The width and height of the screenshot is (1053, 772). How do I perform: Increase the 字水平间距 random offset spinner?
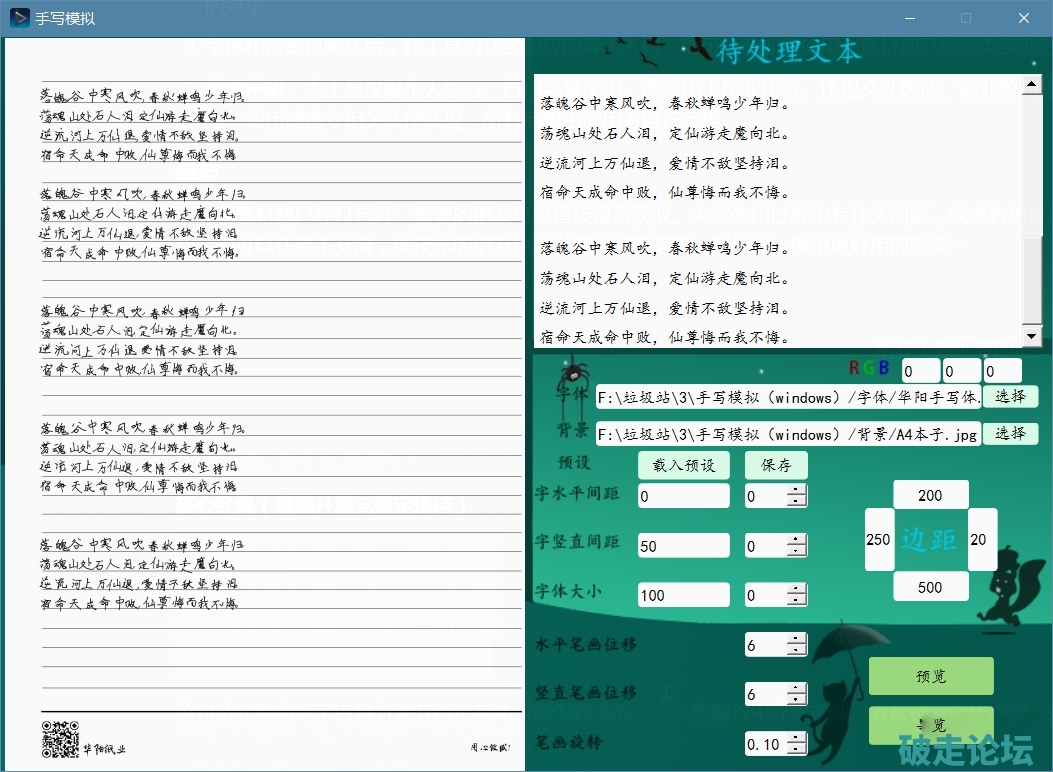point(796,490)
